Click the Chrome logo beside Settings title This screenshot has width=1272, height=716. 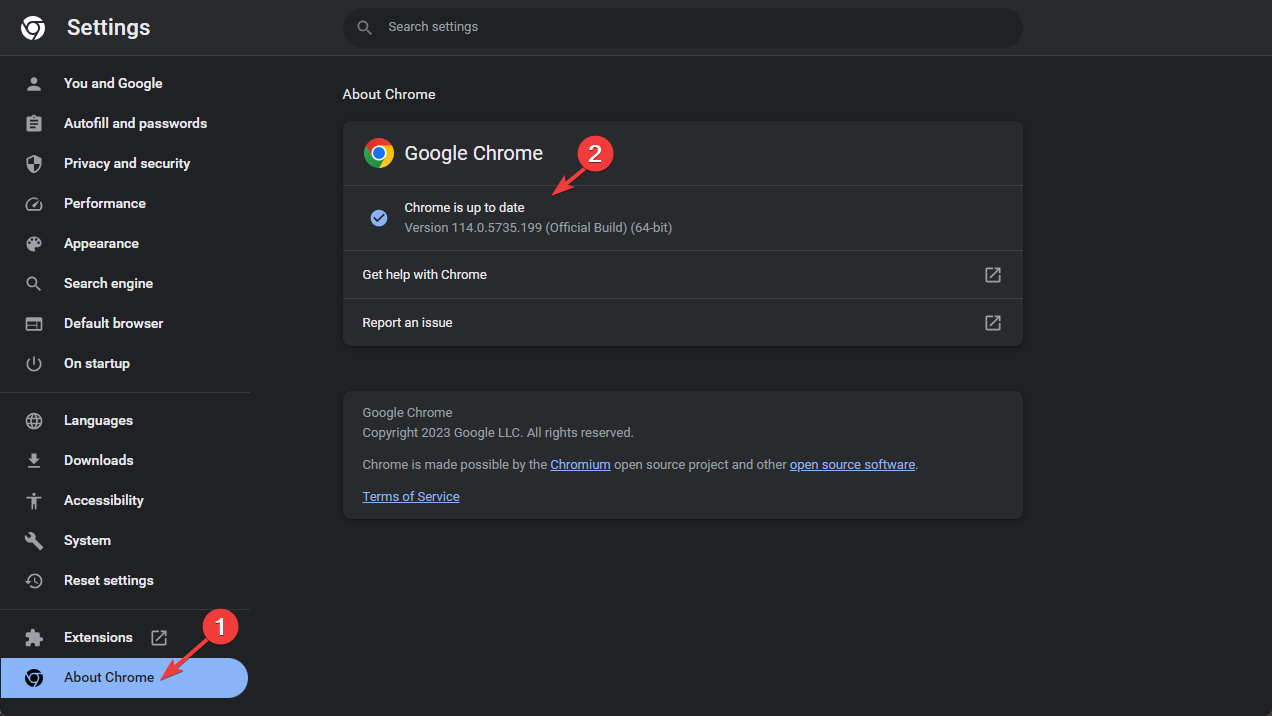click(33, 28)
